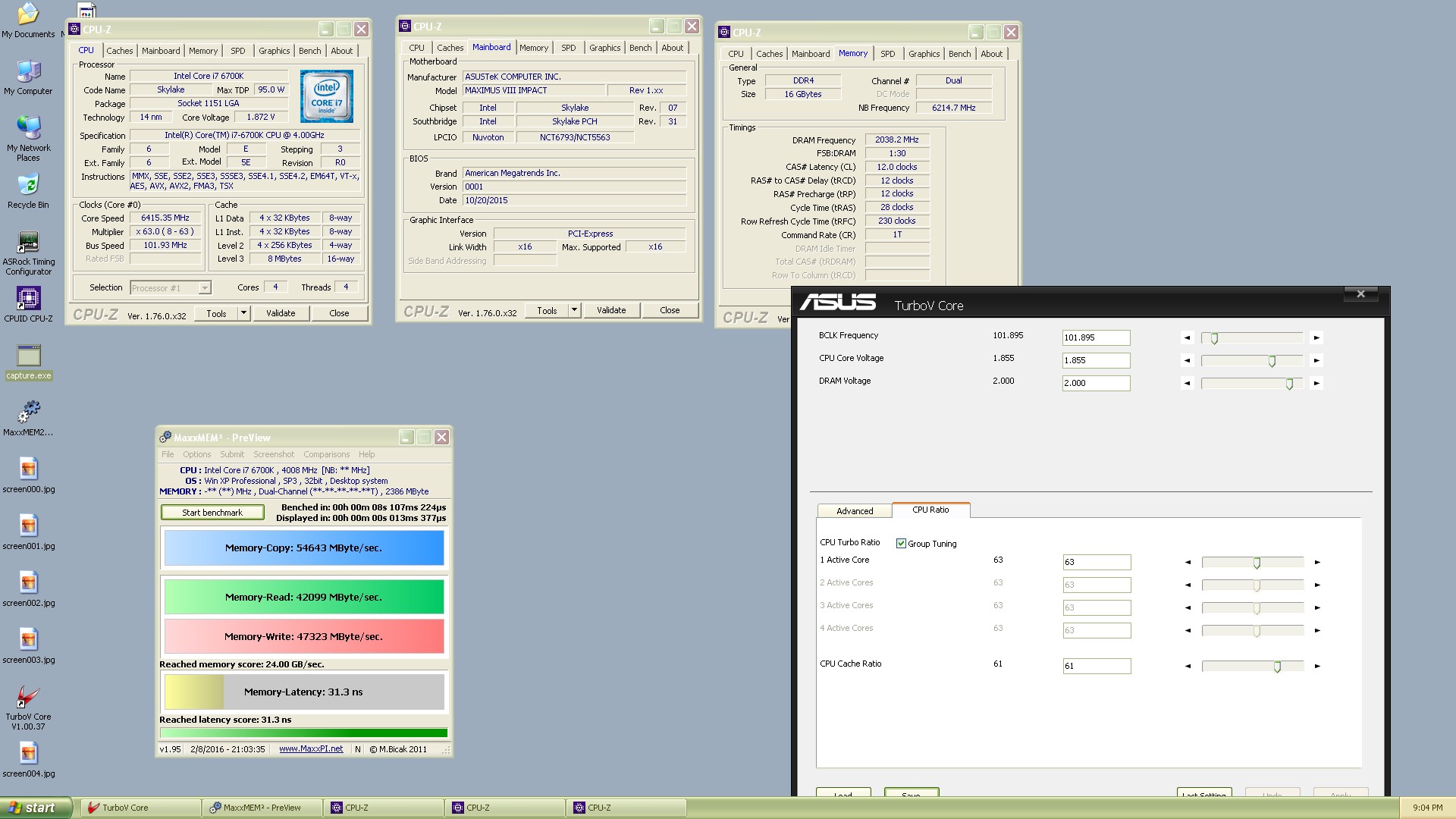Expand the Processor #1 selection dropdown
The width and height of the screenshot is (1456, 819).
click(x=204, y=287)
